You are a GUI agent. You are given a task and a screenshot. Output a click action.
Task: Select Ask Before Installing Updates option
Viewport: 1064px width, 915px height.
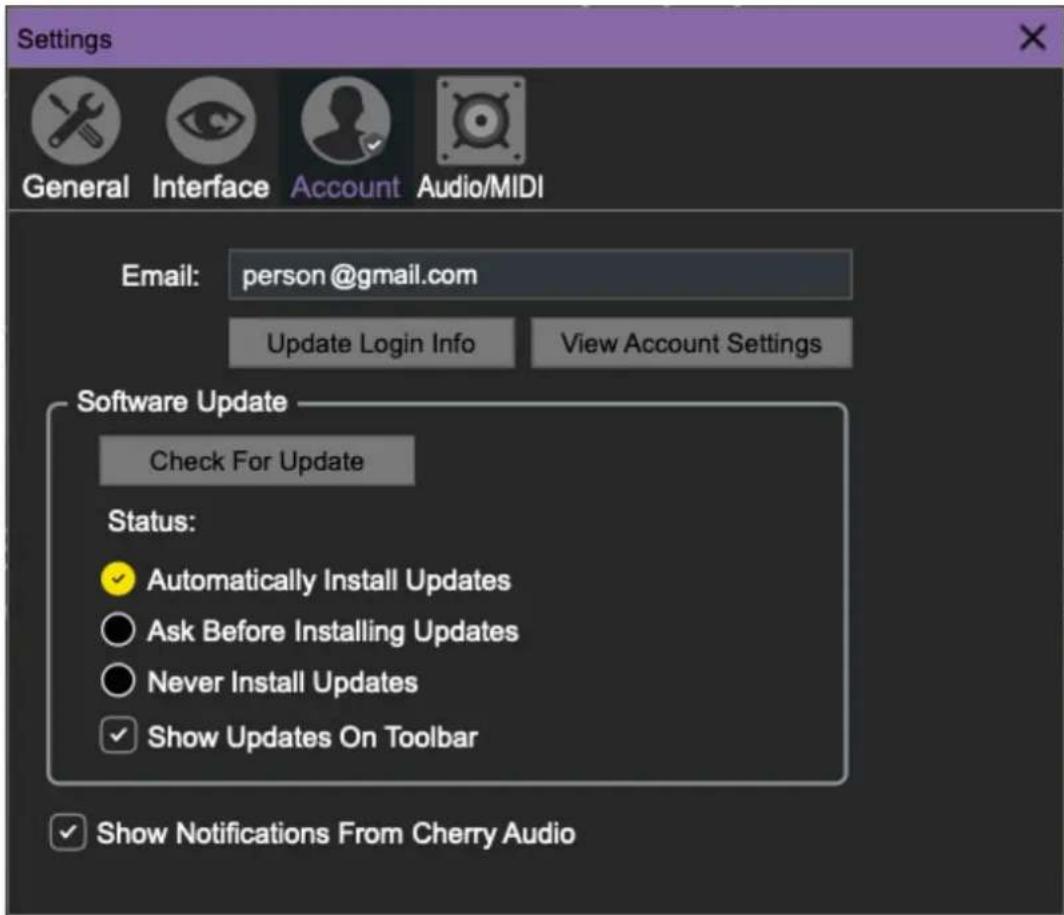118,630
